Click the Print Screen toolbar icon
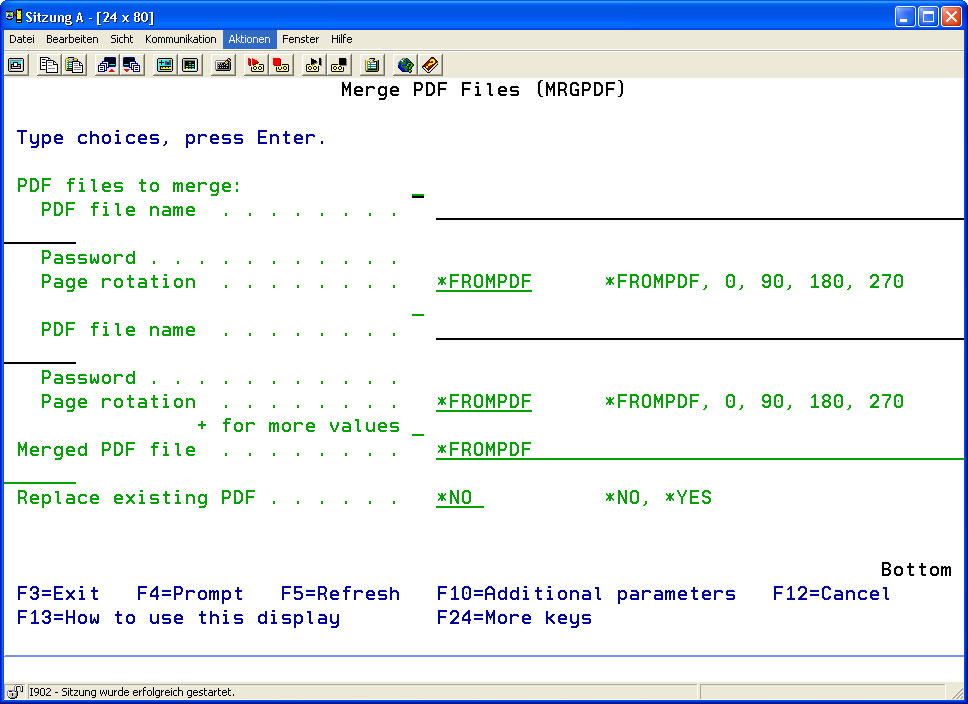Viewport: 968px width, 704px height. pyautogui.click(x=17, y=65)
